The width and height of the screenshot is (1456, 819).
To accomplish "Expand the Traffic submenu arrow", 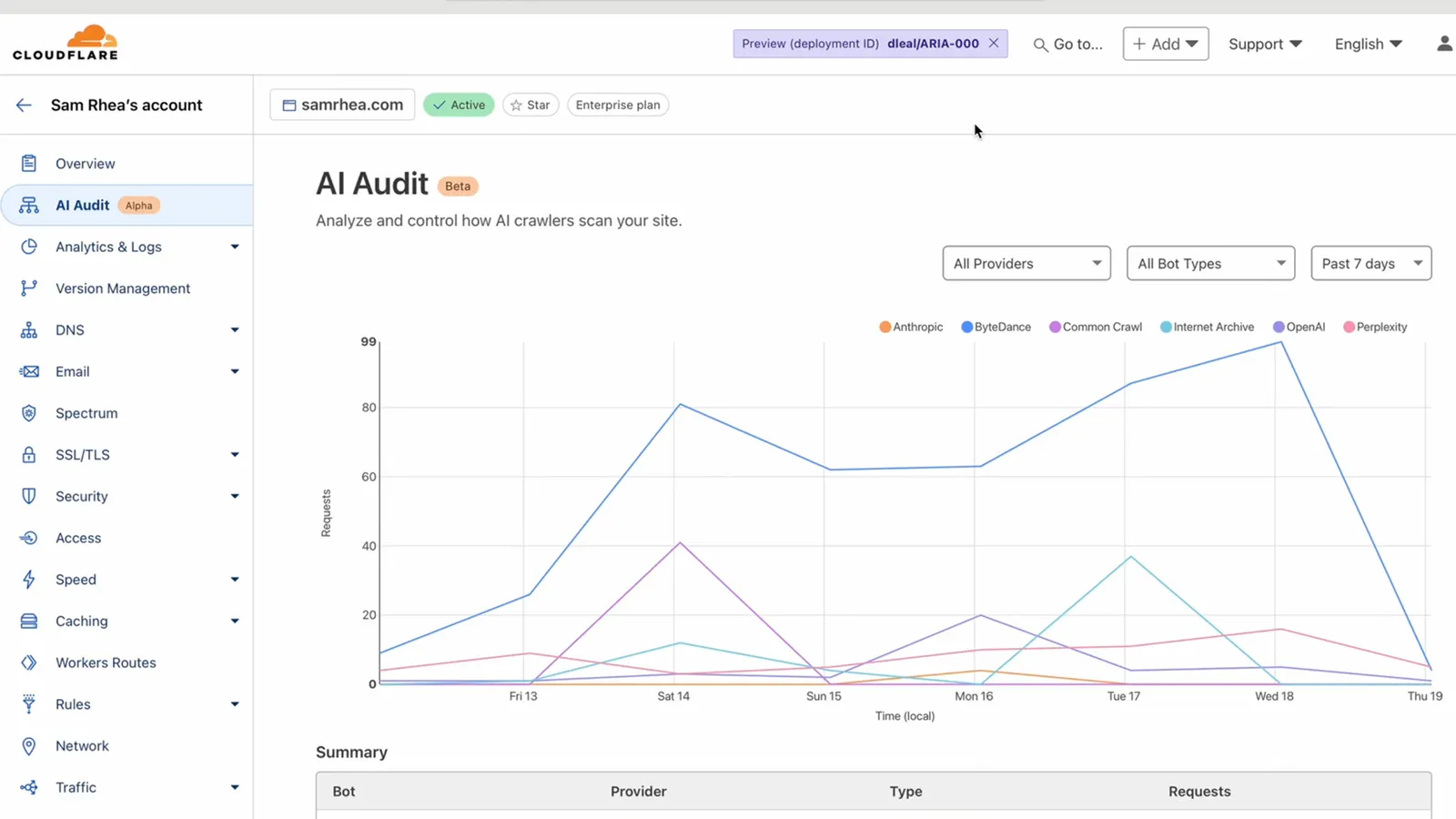I will click(235, 787).
